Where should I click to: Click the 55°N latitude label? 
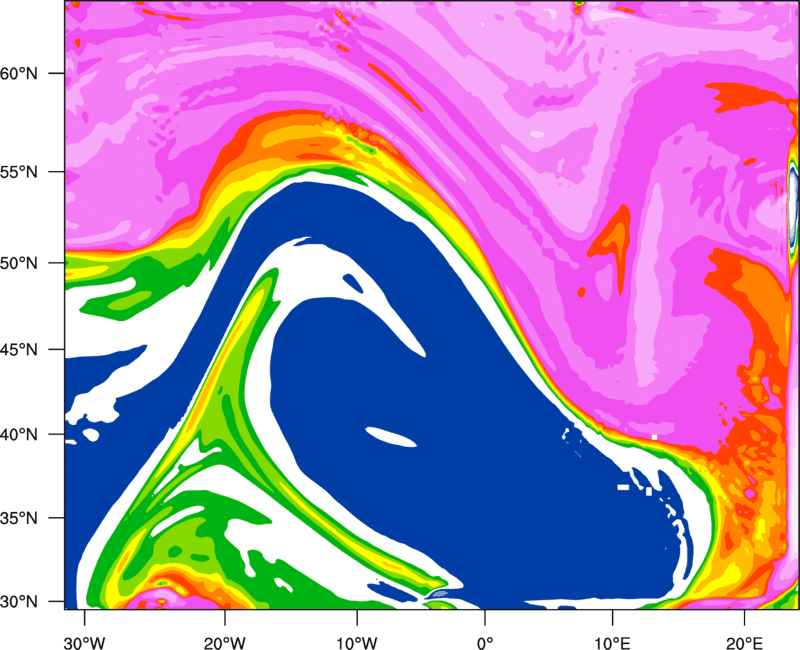pyautogui.click(x=19, y=172)
